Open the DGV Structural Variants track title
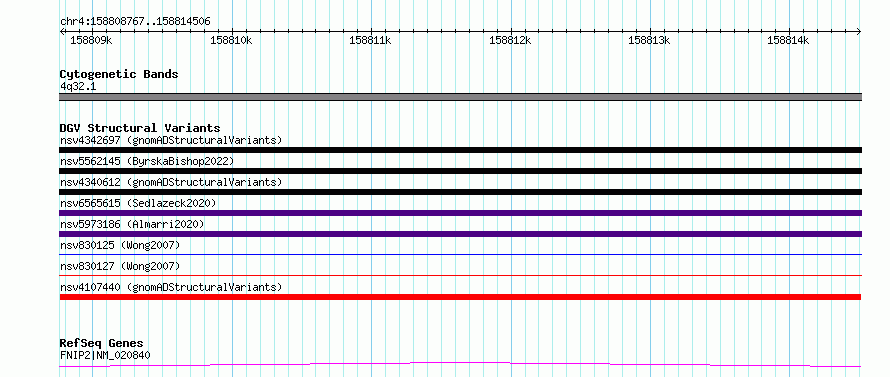890x377 pixels. click(140, 128)
